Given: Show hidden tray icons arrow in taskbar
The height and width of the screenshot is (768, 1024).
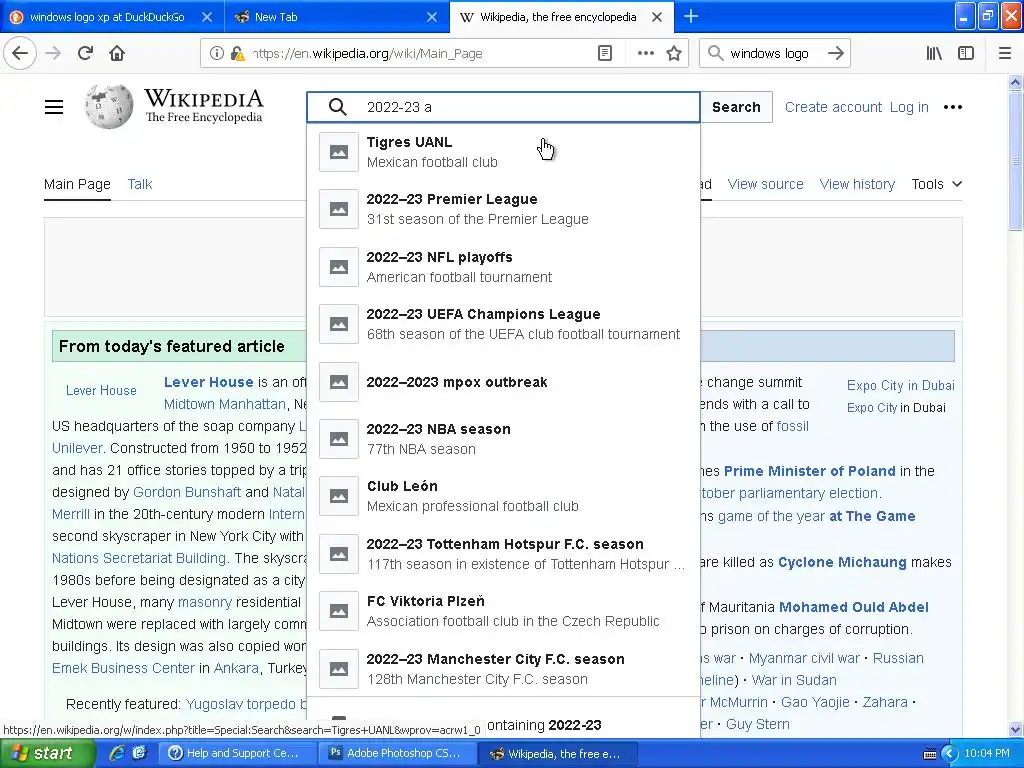Looking at the screenshot, I should point(949,754).
